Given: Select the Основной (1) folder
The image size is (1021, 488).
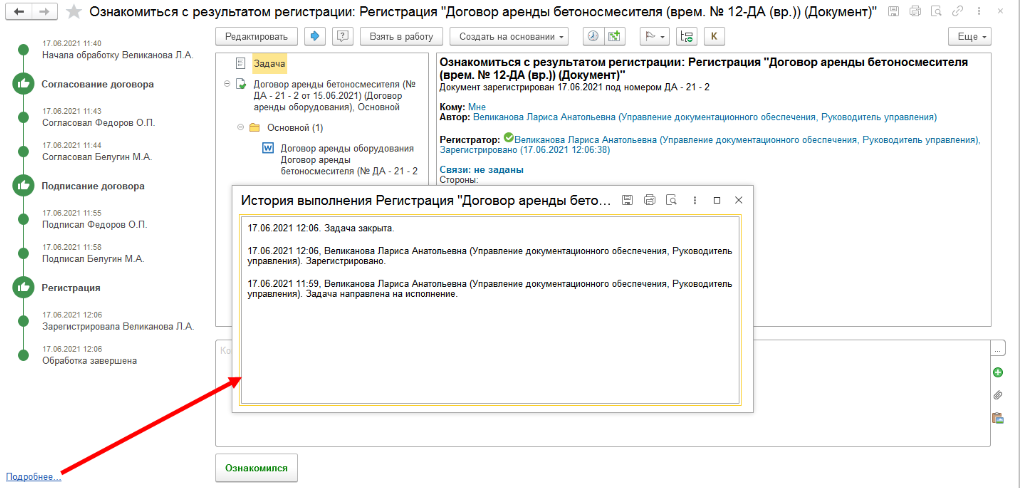Looking at the screenshot, I should coord(295,128).
